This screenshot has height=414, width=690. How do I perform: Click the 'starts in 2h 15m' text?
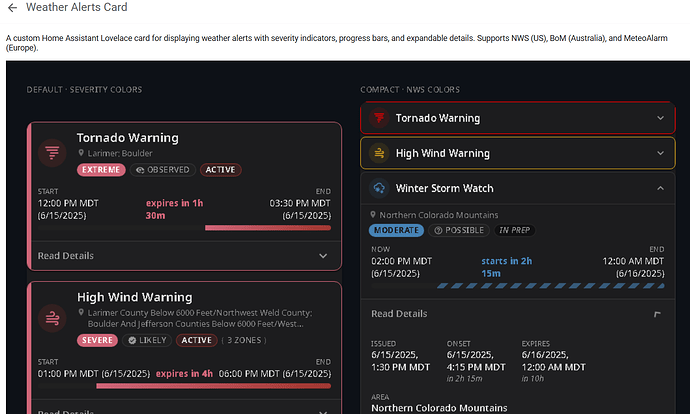tap(506, 267)
